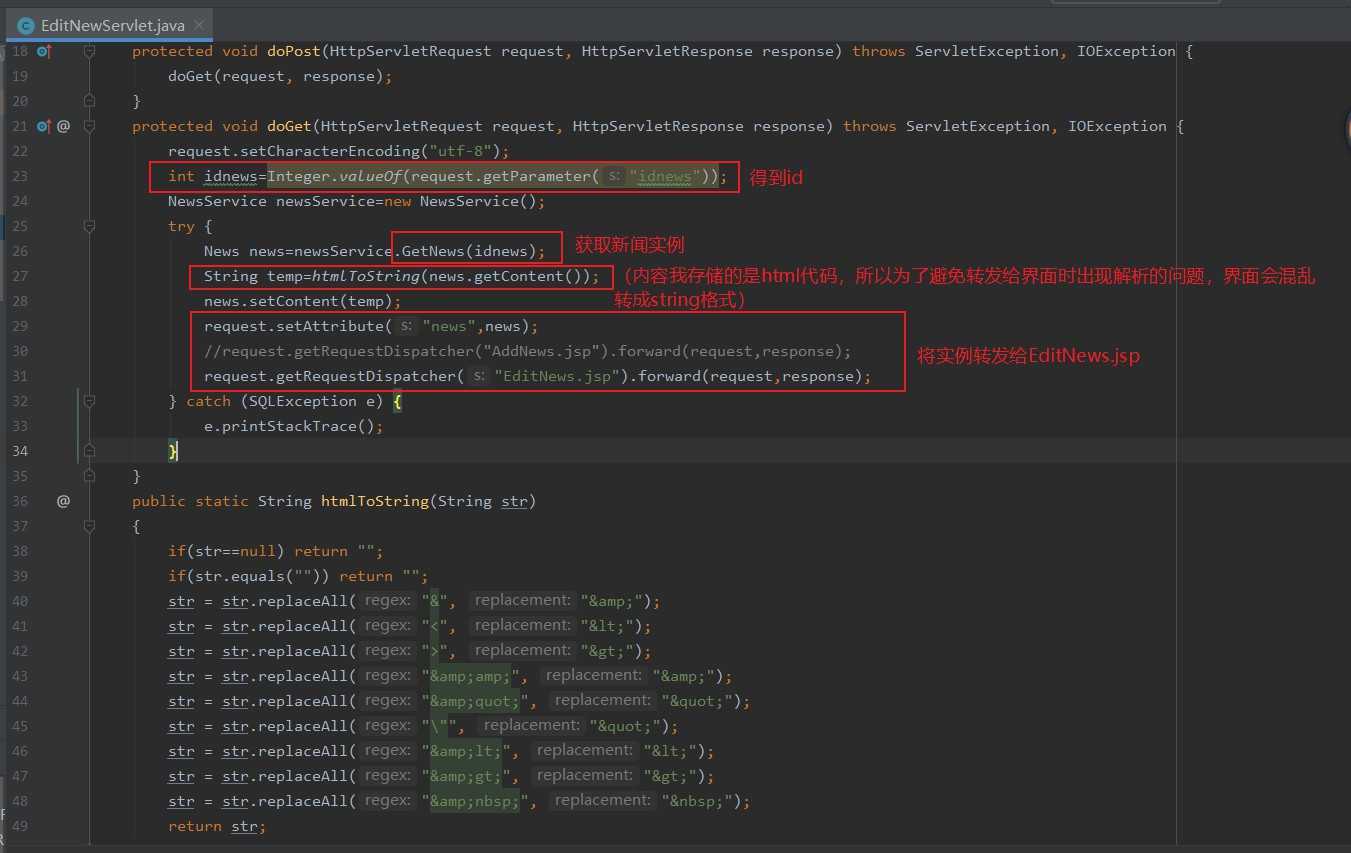Click the "utf-8" string literal
Viewport: 1351px width, 853px height.
(x=461, y=151)
